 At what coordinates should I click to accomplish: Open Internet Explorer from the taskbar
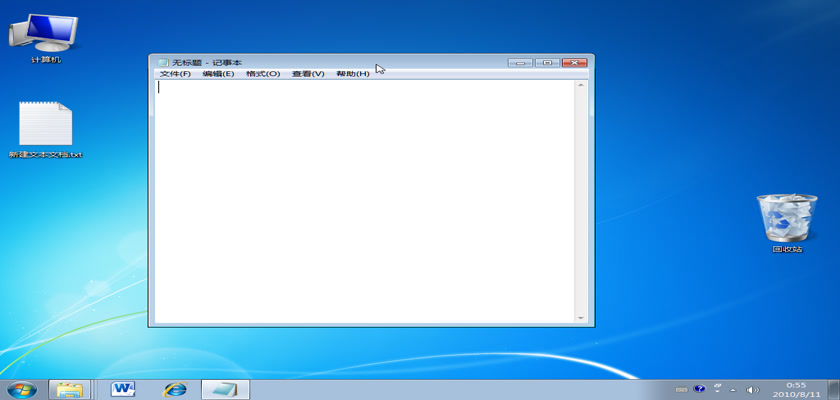tap(175, 388)
